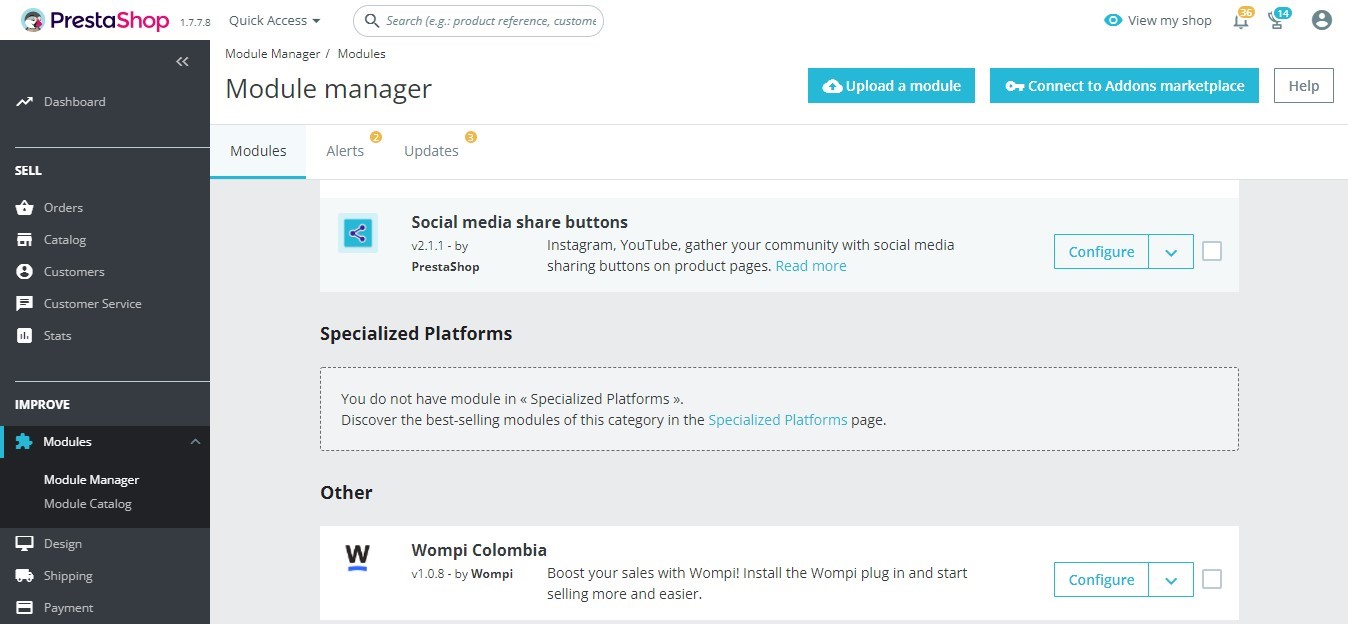Select the Orders sidebar icon
This screenshot has width=1348, height=624.
[25, 207]
